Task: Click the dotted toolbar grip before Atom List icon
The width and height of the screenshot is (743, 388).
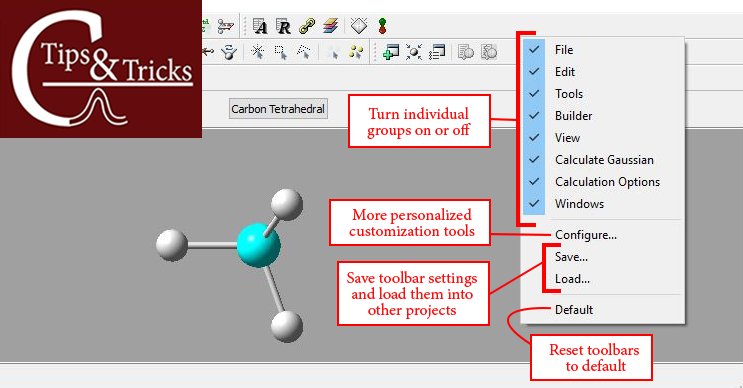Action: coord(245,26)
